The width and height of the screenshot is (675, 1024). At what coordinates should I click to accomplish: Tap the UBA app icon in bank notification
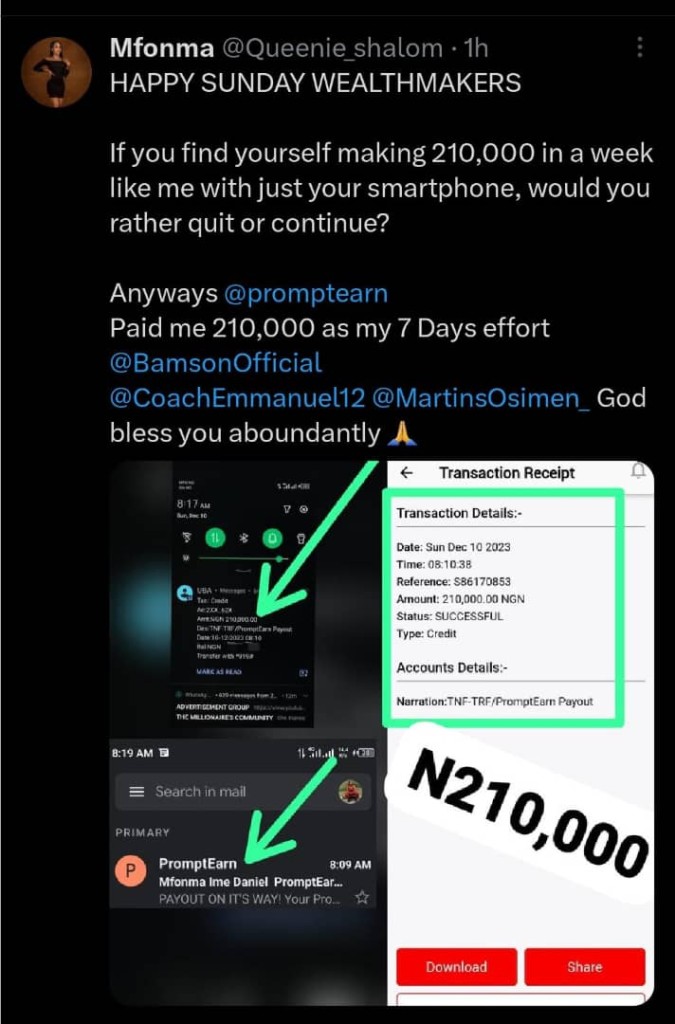coord(185,593)
